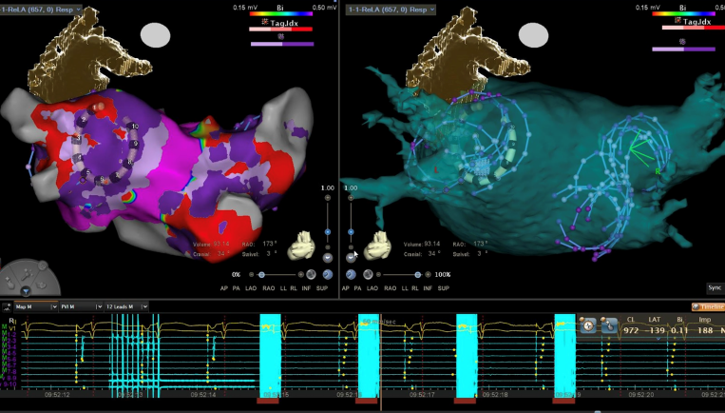Image resolution: width=725 pixels, height=413 pixels.
Task: Click the center icon on the radial tool wheel
Action: click(27, 273)
